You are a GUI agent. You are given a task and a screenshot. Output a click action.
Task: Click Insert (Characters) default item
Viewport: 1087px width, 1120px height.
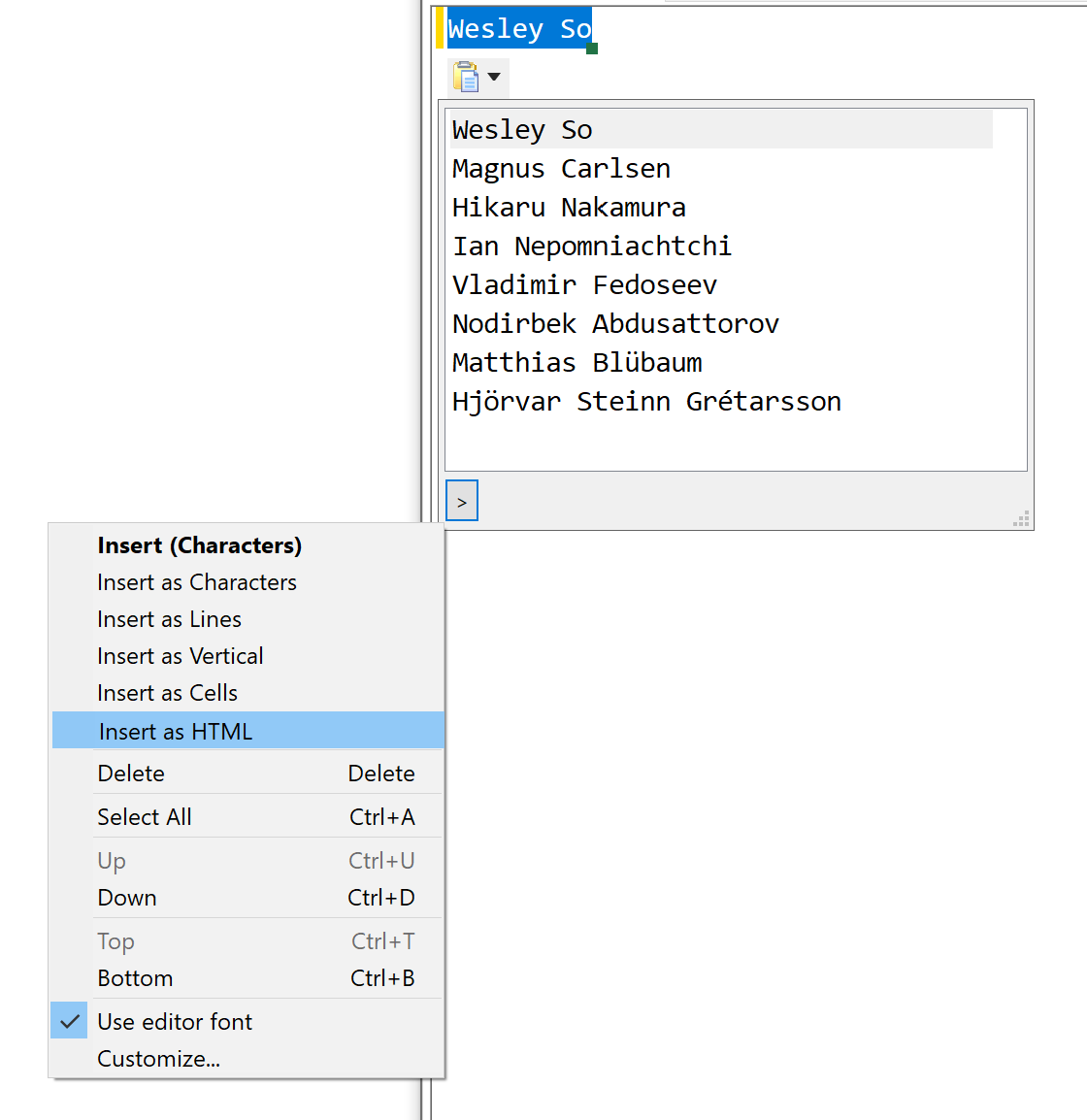[x=247, y=545]
